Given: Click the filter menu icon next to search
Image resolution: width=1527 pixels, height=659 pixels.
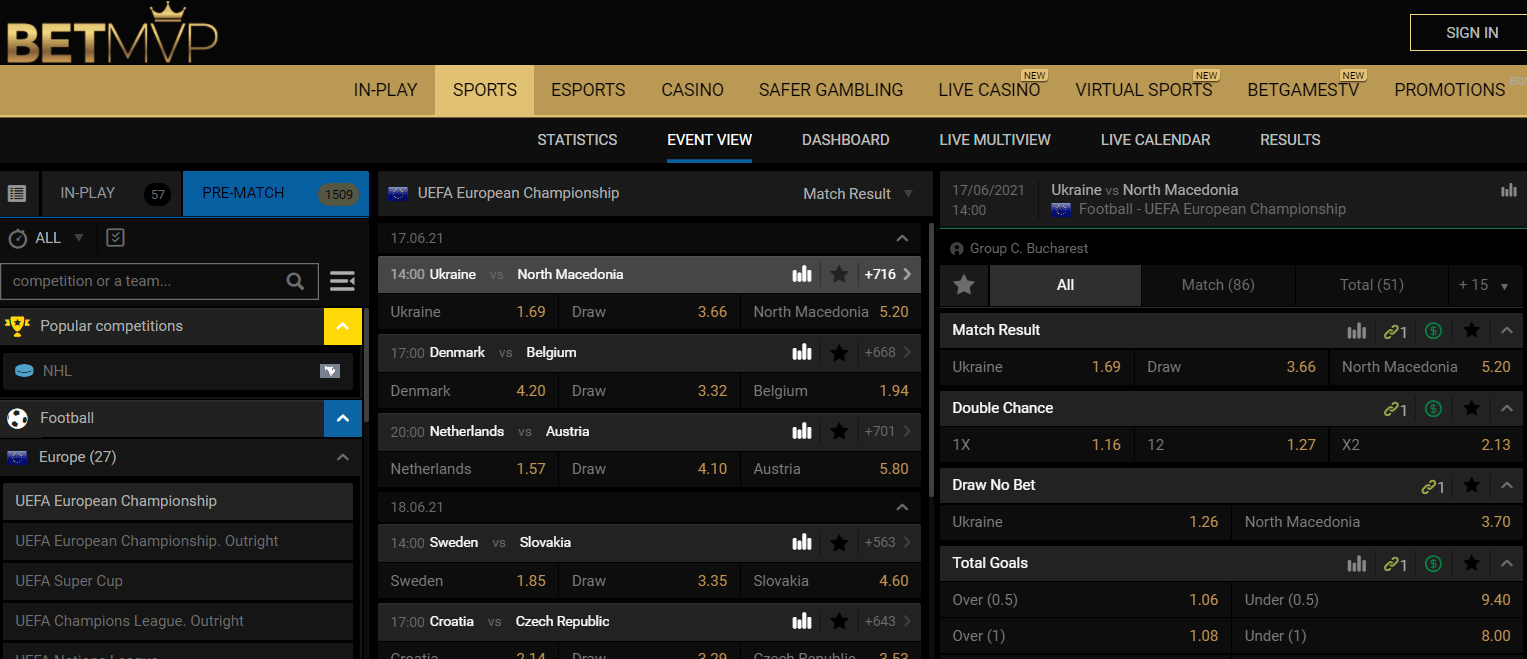Looking at the screenshot, I should [342, 282].
